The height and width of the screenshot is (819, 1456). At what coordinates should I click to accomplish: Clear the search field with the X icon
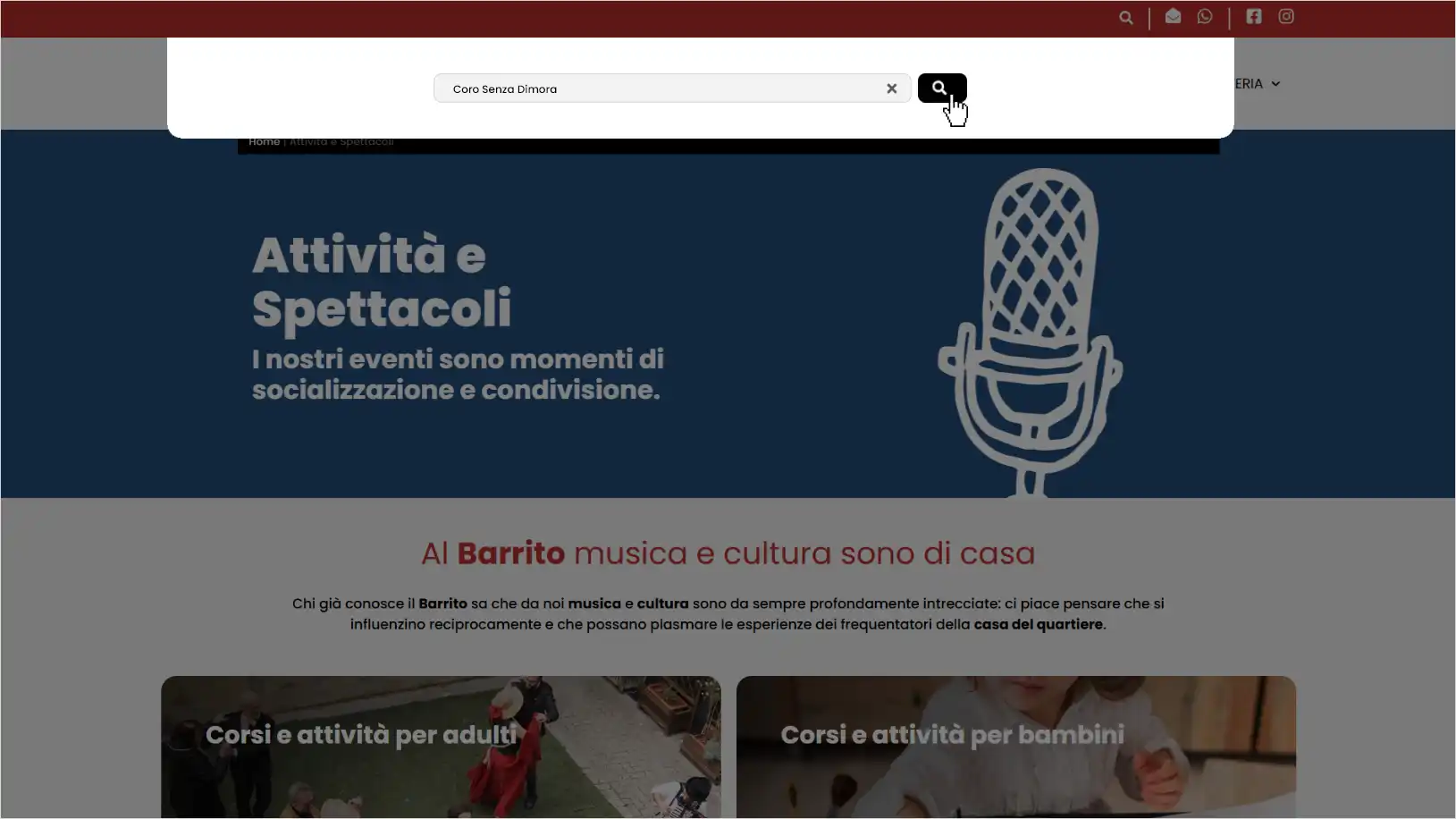tap(891, 88)
